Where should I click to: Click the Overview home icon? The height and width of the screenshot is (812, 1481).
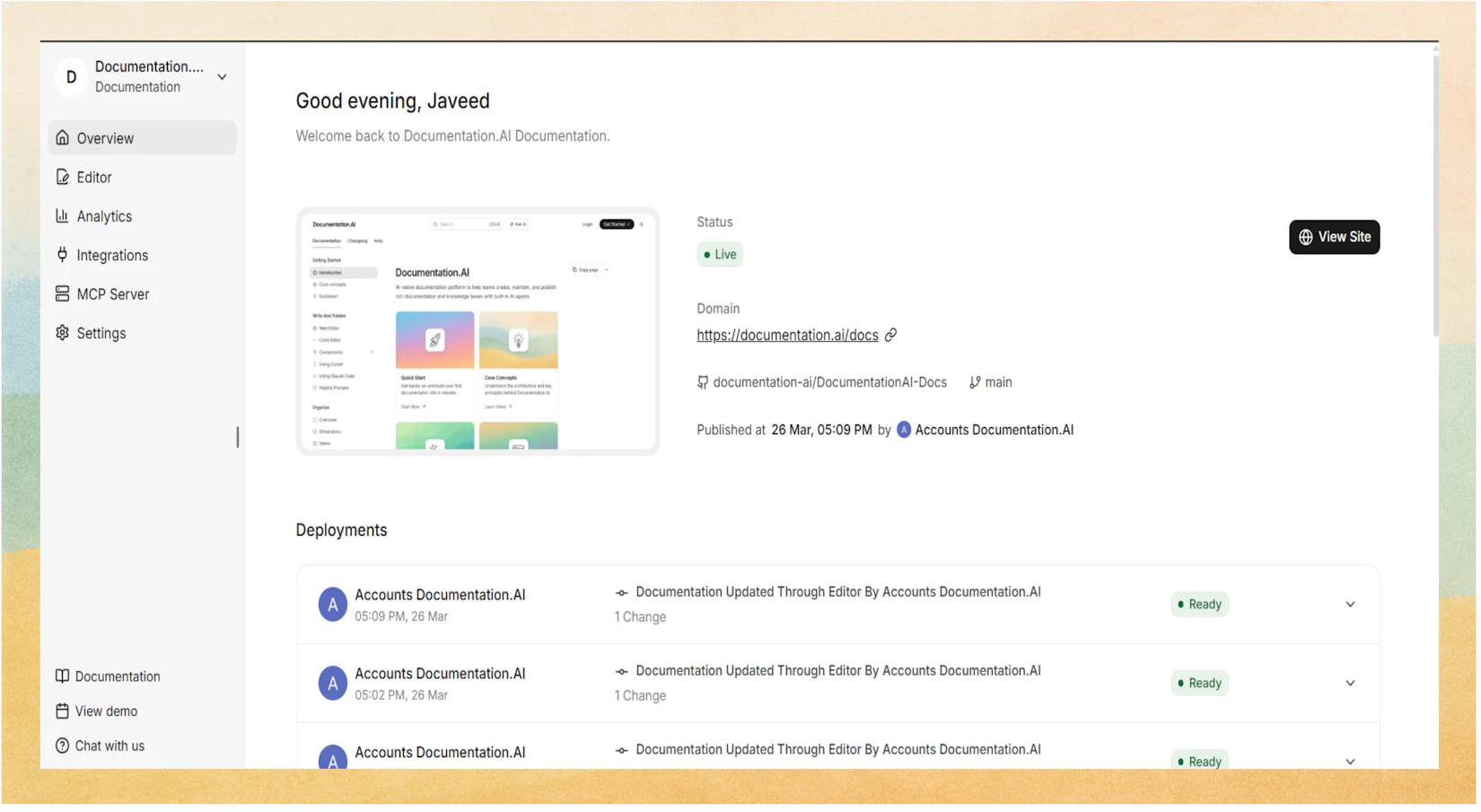(62, 138)
